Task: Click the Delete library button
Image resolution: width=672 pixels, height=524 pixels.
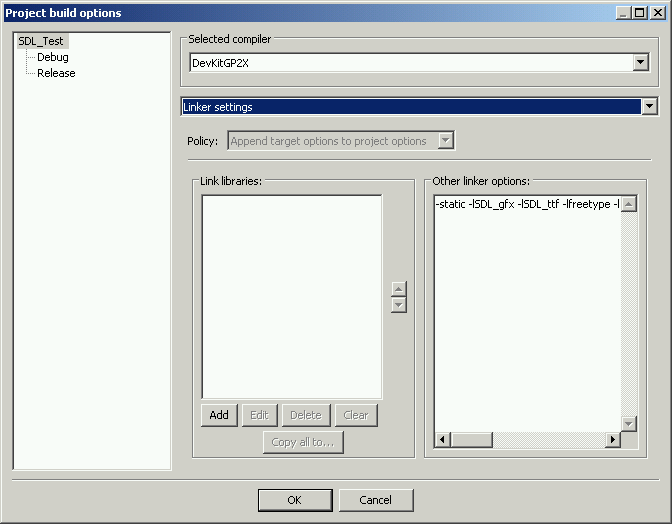Action: pos(305,415)
